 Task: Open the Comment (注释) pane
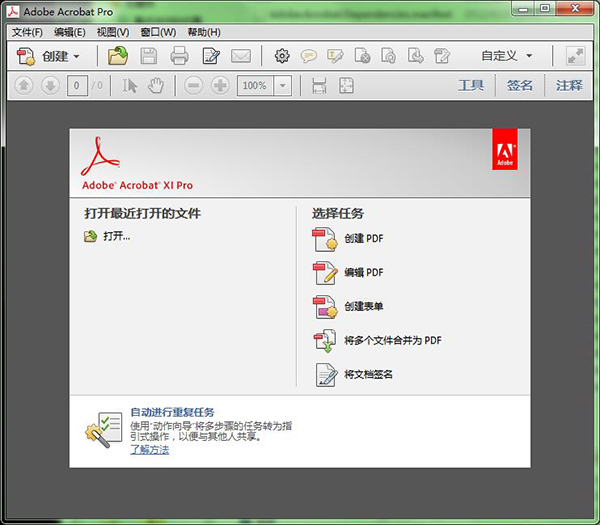pyautogui.click(x=569, y=85)
